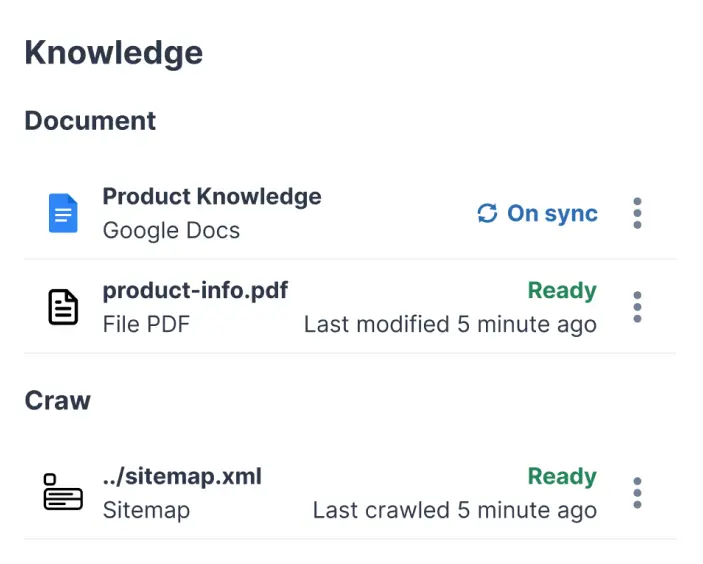This screenshot has width=703, height=564.
Task: Click the PDF document file icon
Action: [x=63, y=307]
